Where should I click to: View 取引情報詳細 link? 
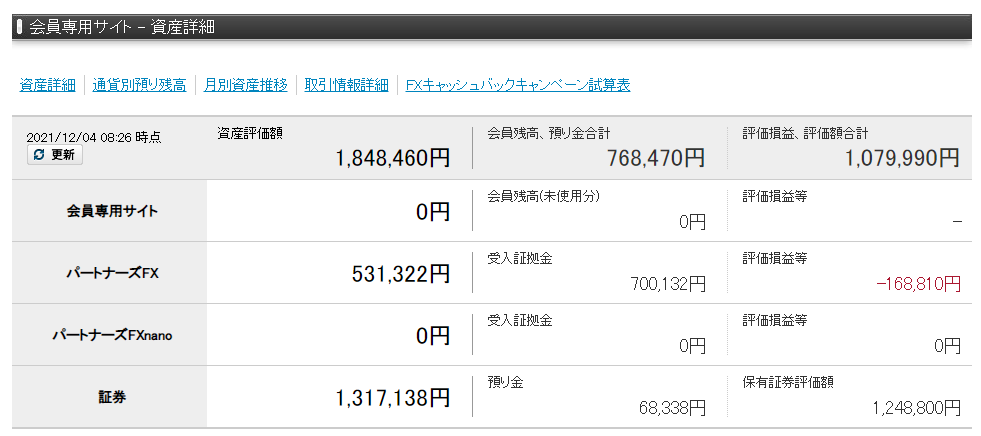tap(346, 85)
